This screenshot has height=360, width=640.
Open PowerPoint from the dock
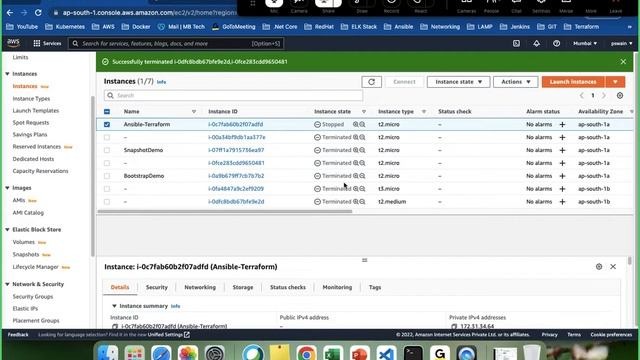[x=360, y=353]
